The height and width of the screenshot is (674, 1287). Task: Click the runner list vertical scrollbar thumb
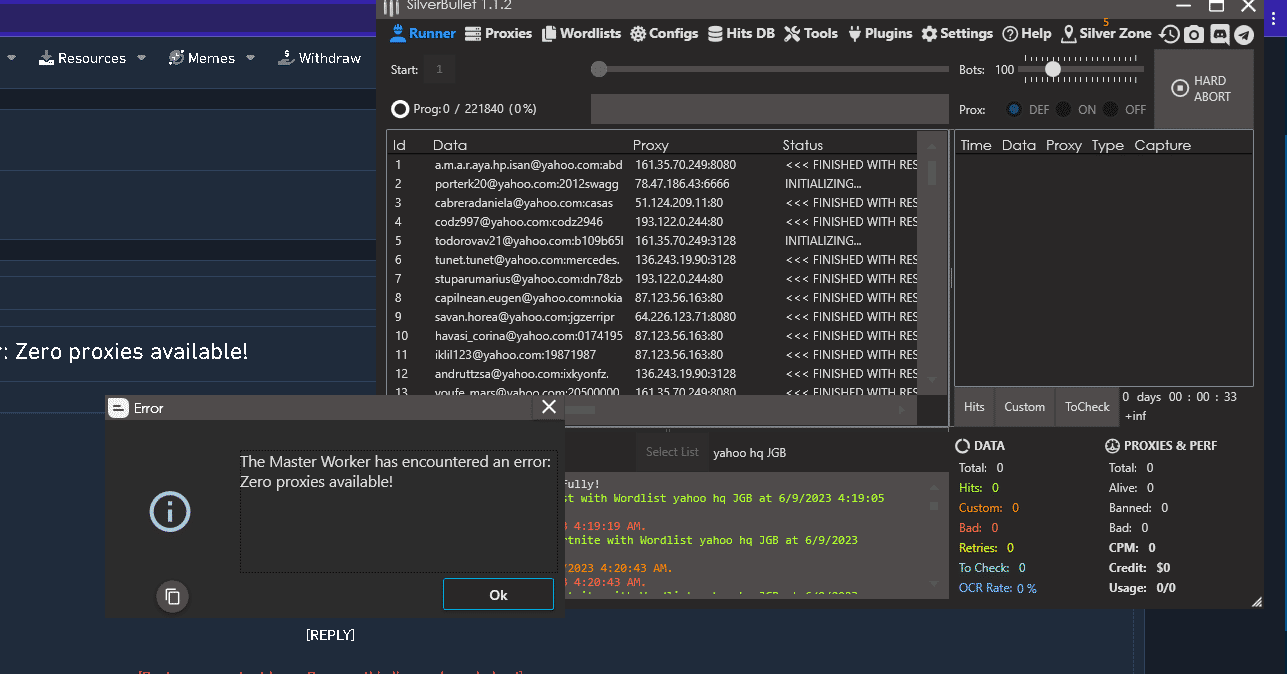[x=932, y=173]
